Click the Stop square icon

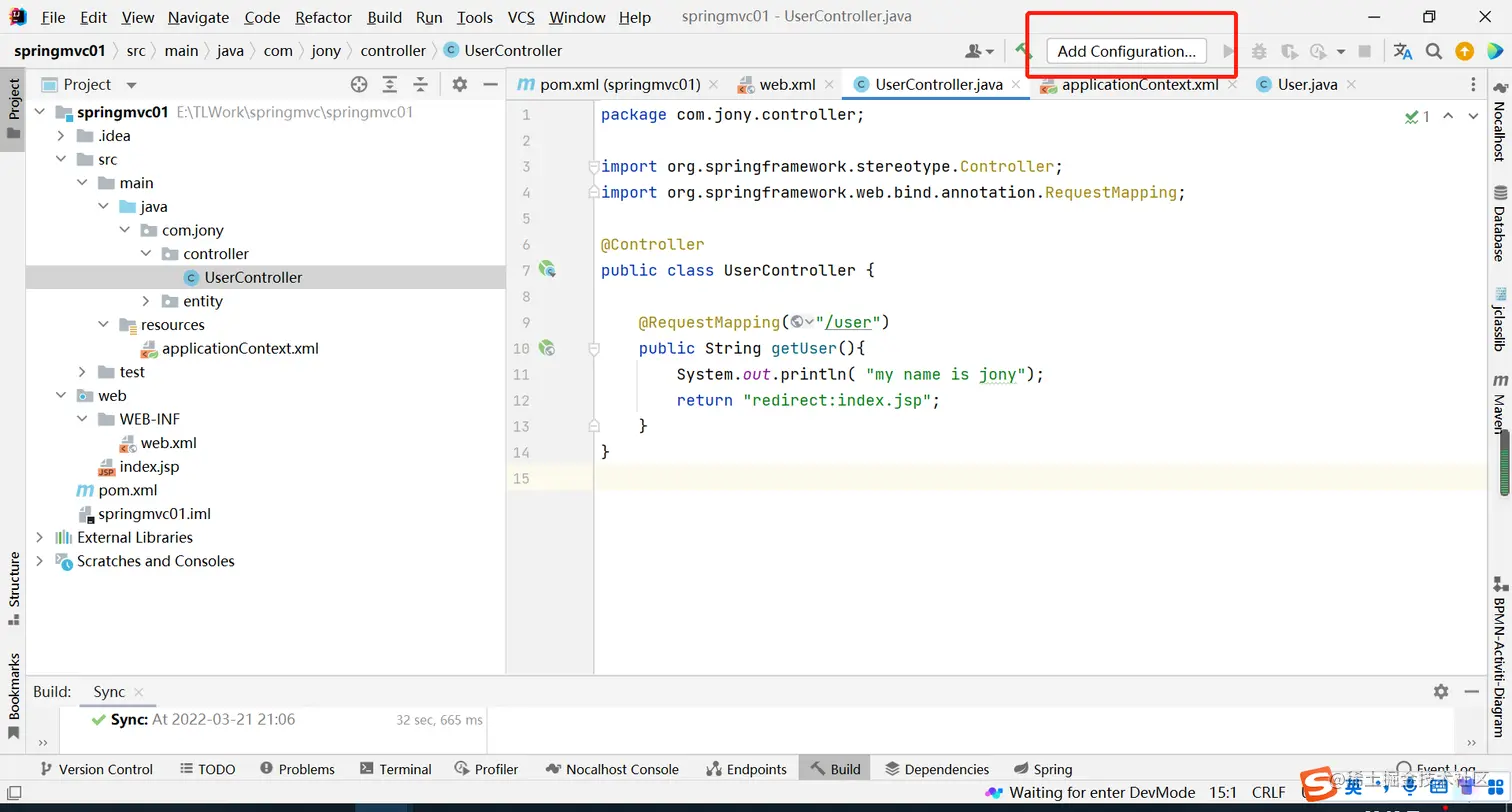coord(1365,51)
